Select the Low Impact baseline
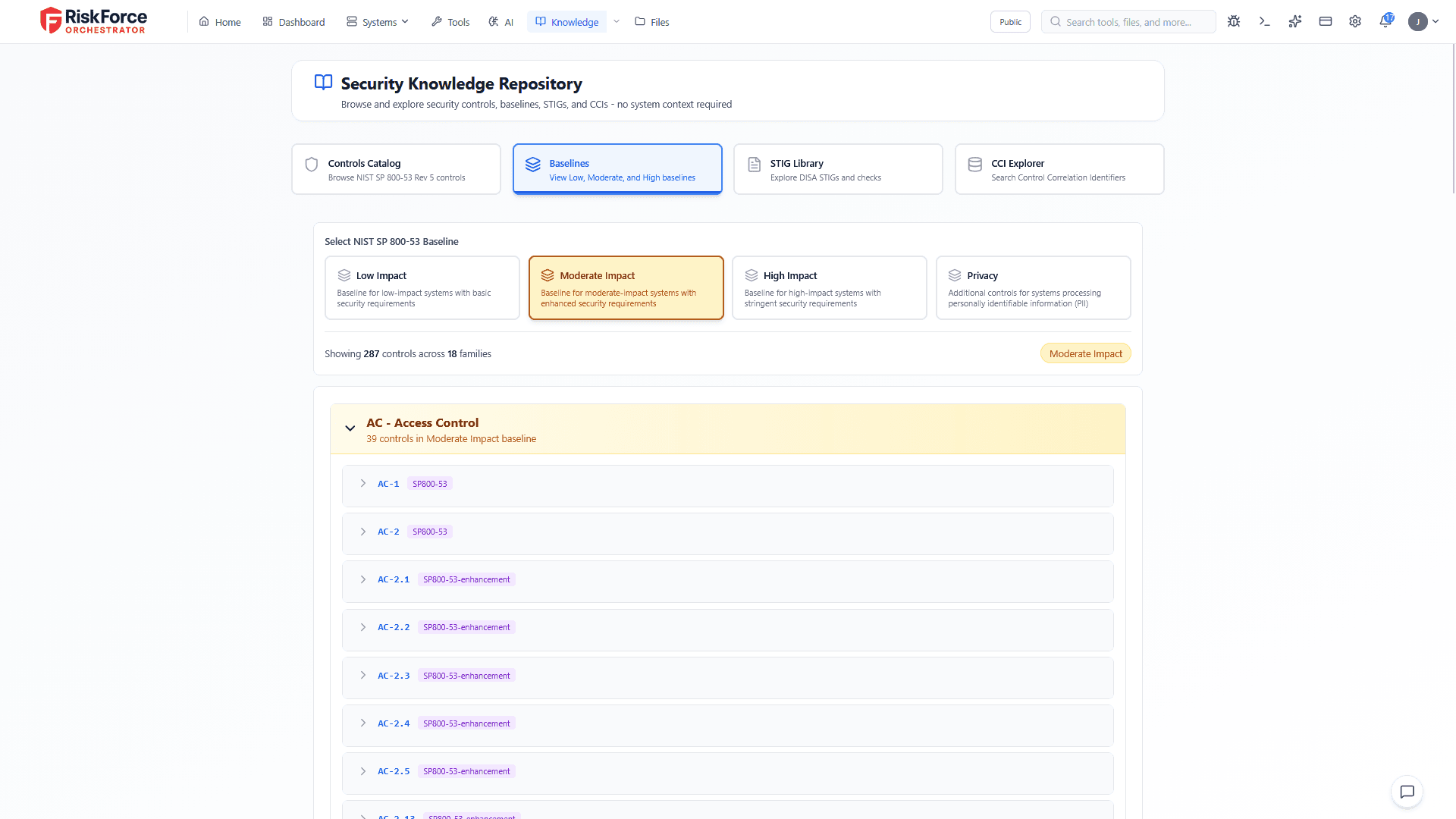The height and width of the screenshot is (819, 1456). pyautogui.click(x=422, y=288)
